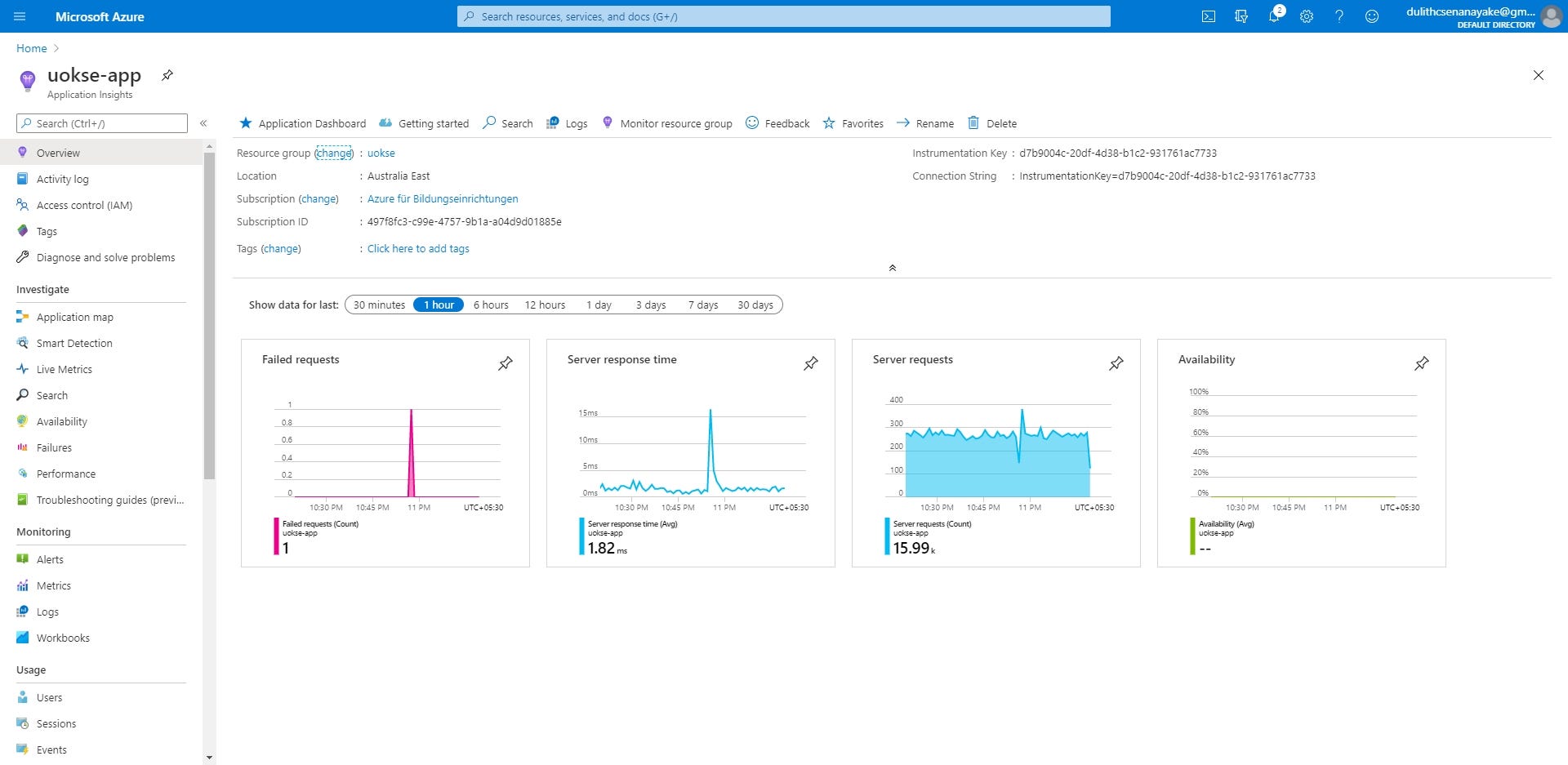The image size is (1568, 765).
Task: Open the uokse resource group link
Action: click(x=381, y=153)
